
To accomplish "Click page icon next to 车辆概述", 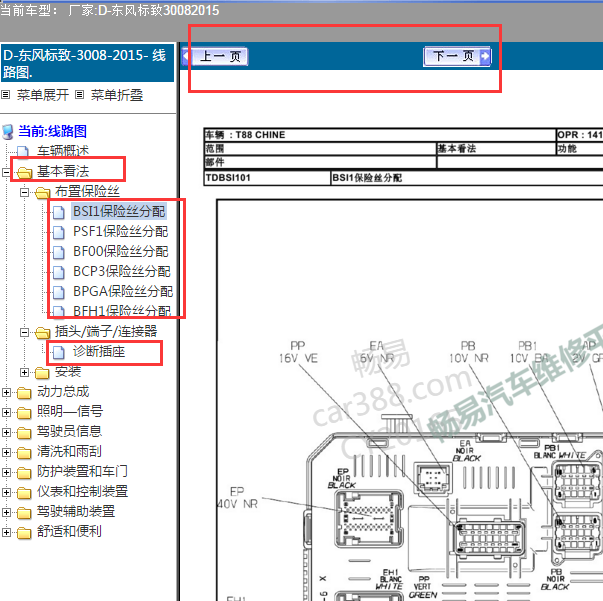I will pos(23,152).
